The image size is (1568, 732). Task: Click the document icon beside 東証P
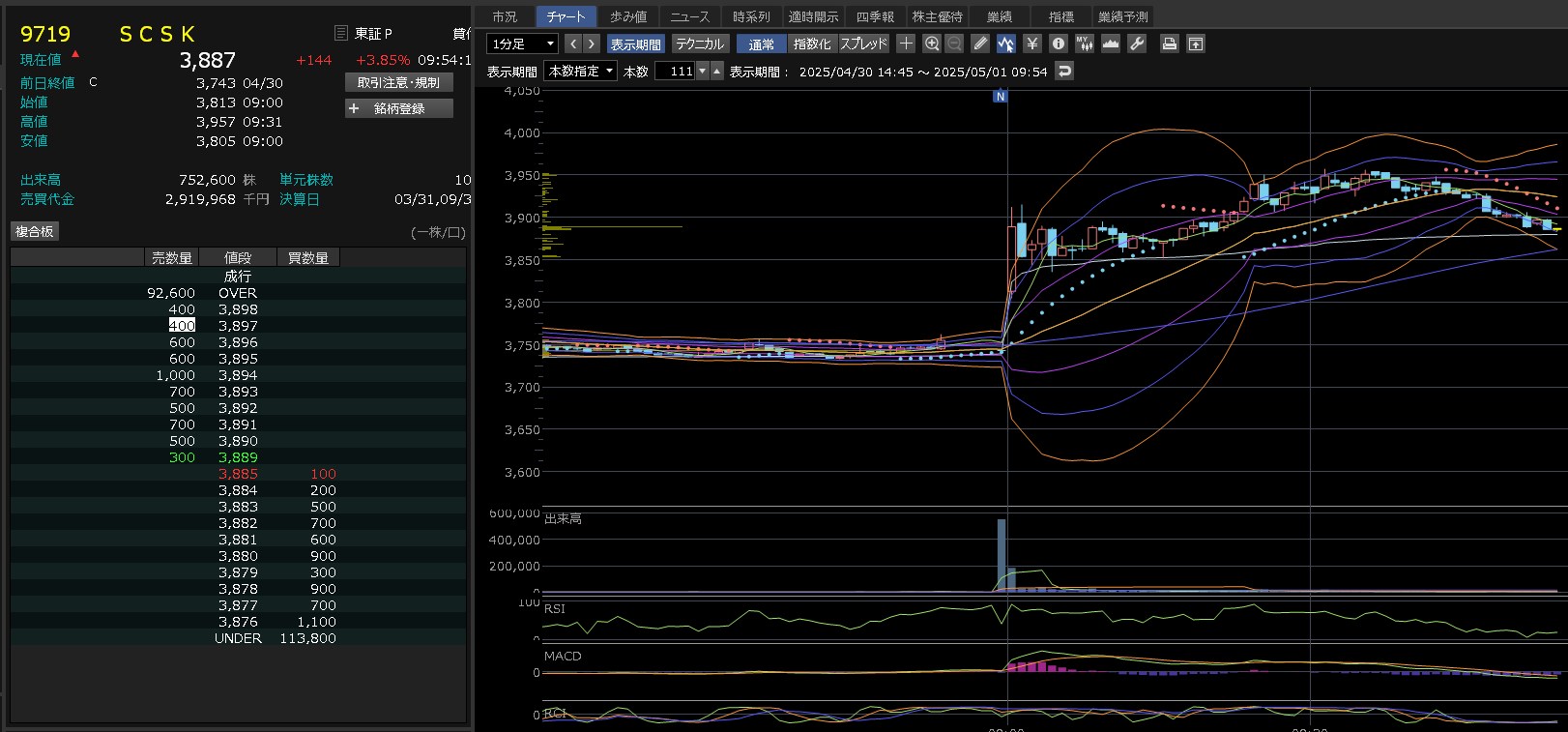tap(340, 33)
